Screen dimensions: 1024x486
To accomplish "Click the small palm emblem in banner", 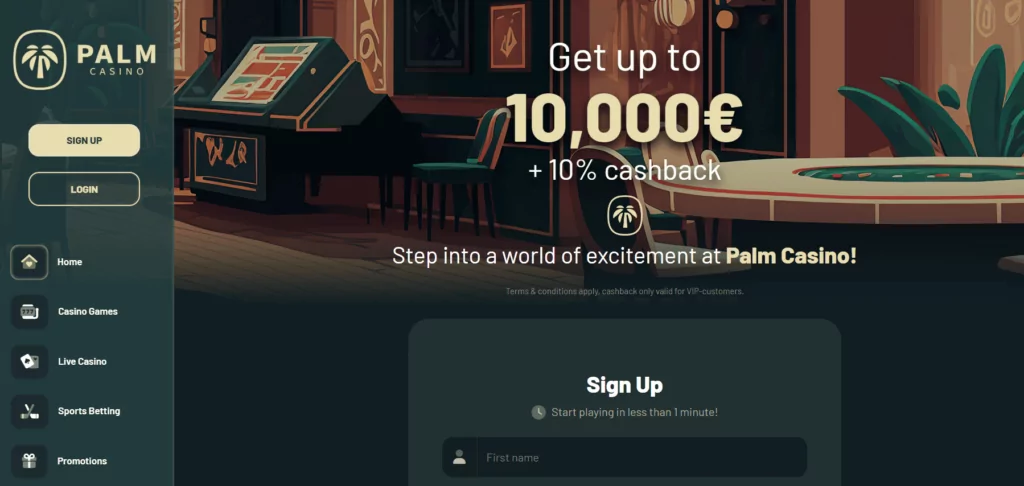I will pyautogui.click(x=624, y=216).
